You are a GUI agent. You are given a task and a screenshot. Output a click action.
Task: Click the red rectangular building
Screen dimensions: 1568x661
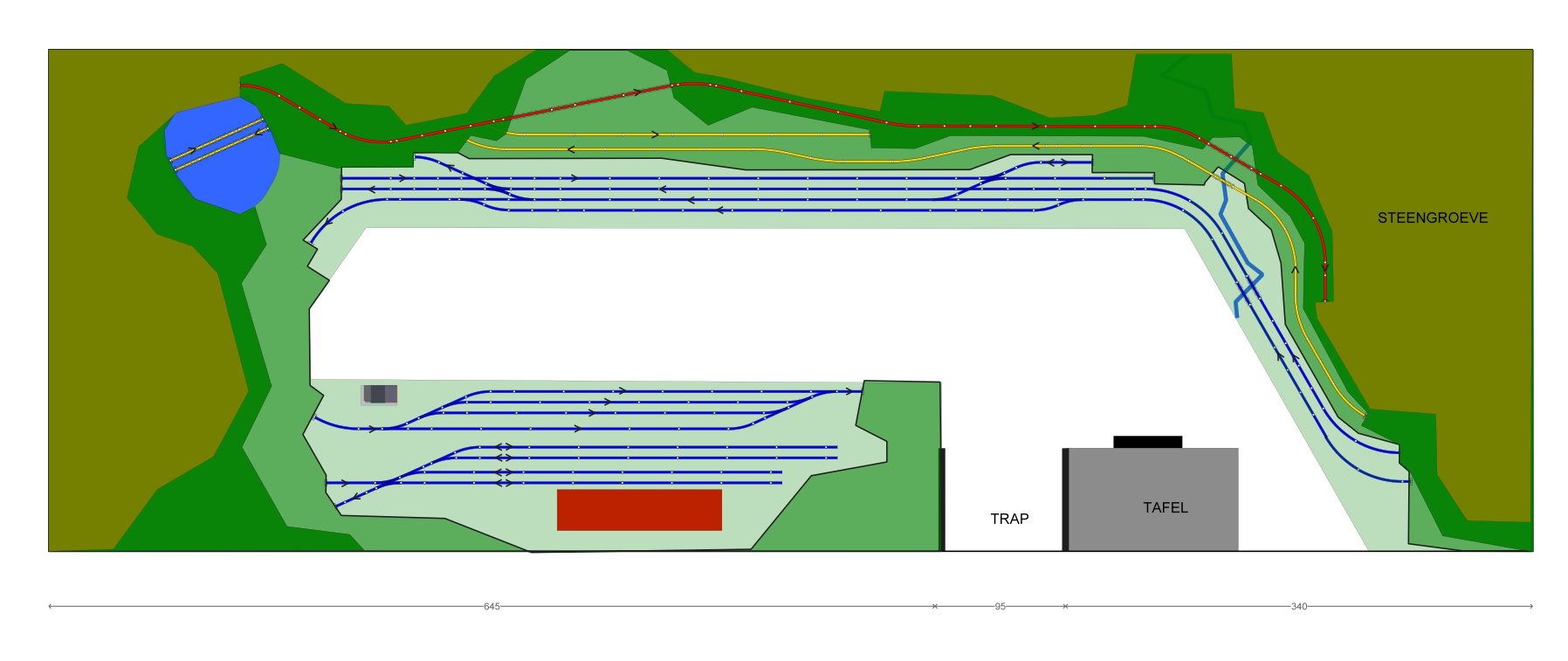(x=639, y=510)
